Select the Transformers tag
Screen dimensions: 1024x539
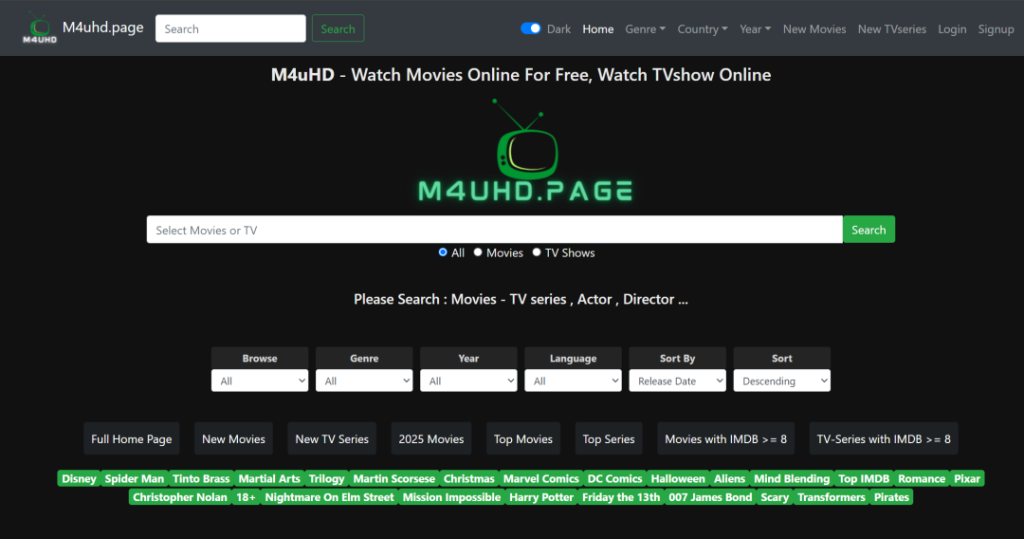(831, 497)
